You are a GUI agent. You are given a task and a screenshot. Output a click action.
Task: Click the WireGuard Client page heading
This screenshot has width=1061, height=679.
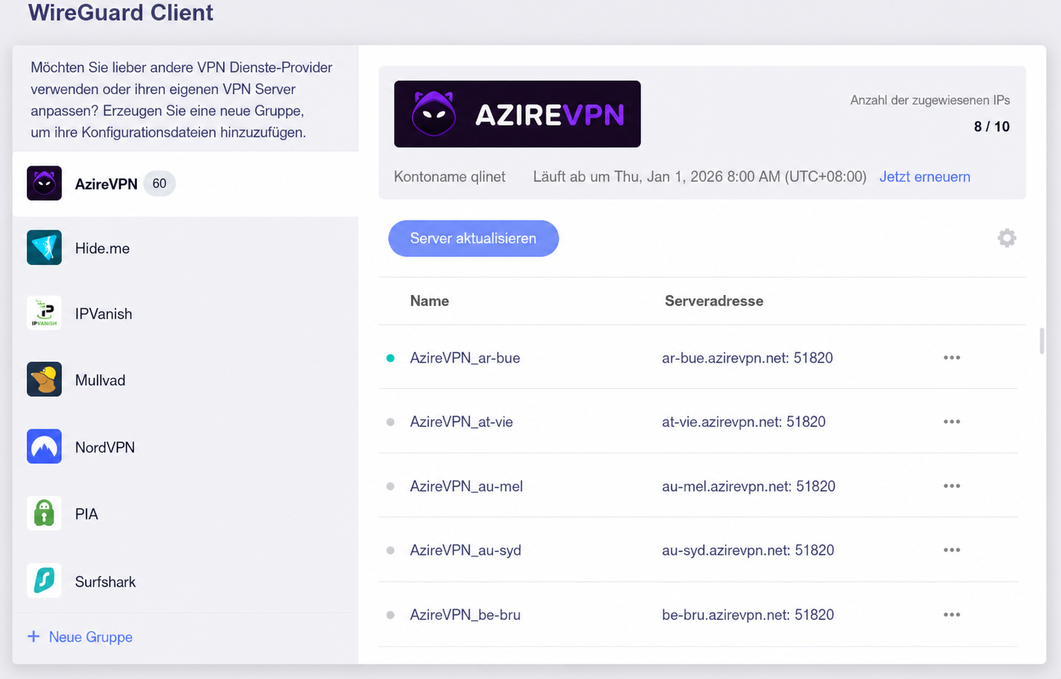[x=120, y=12]
